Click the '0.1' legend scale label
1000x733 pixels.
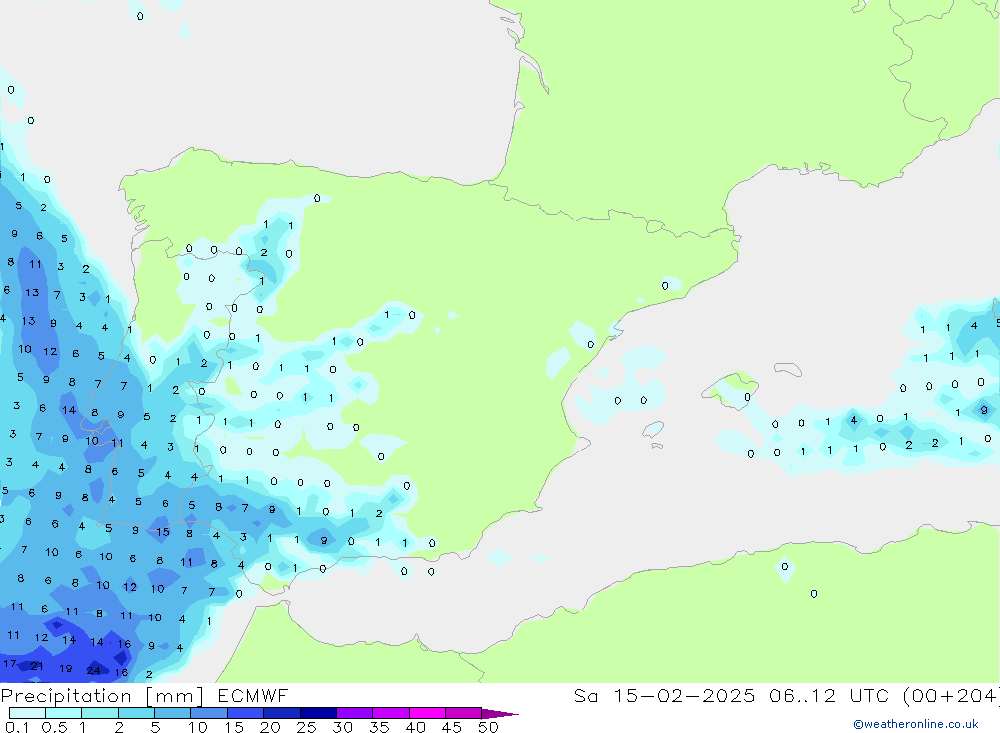click(17, 727)
